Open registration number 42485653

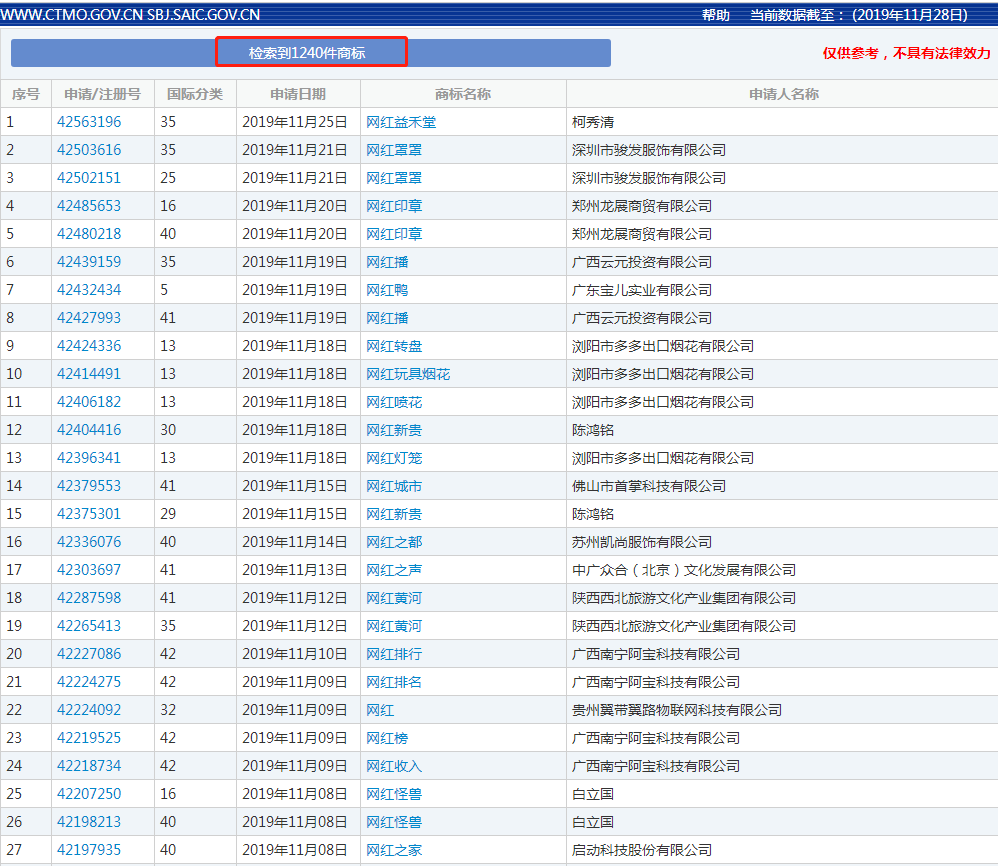pyautogui.click(x=89, y=206)
